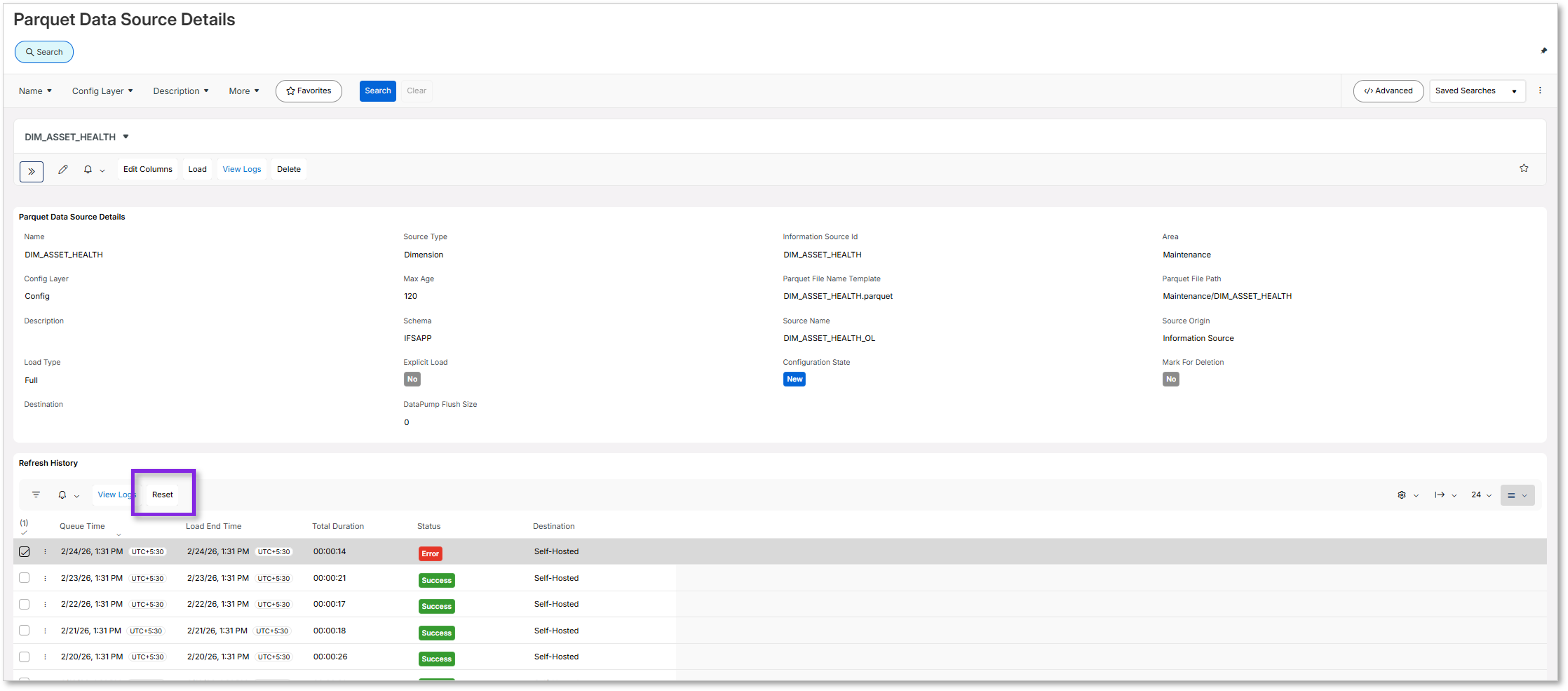Open View Logs in the record toolbar

[x=242, y=169]
